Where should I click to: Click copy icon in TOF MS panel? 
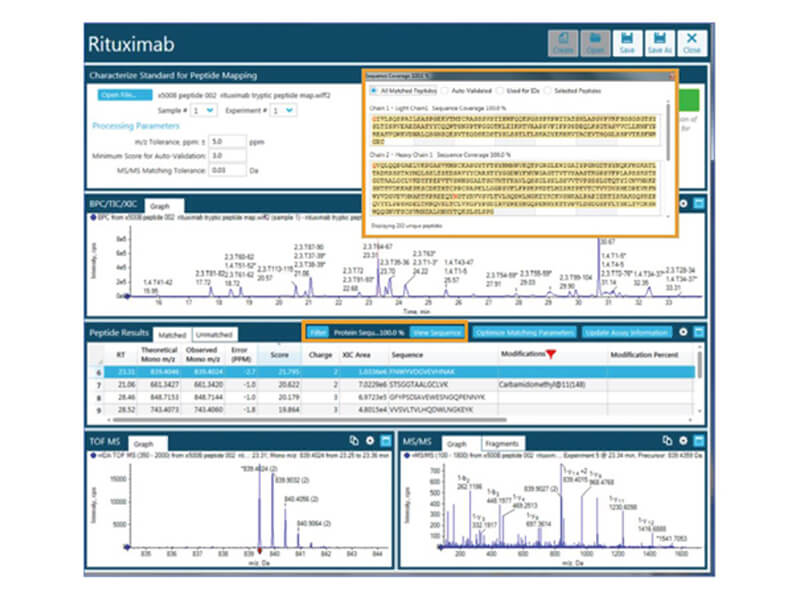(354, 441)
